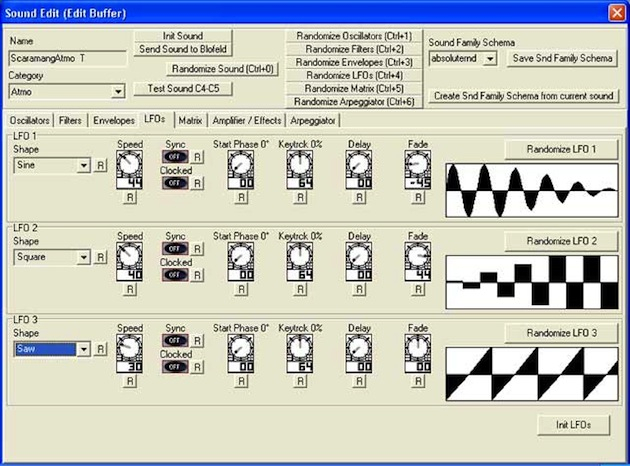Viewport: 630px width, 466px height.
Task: Toggle LFO 2 Clocked switch
Action: click(x=176, y=275)
